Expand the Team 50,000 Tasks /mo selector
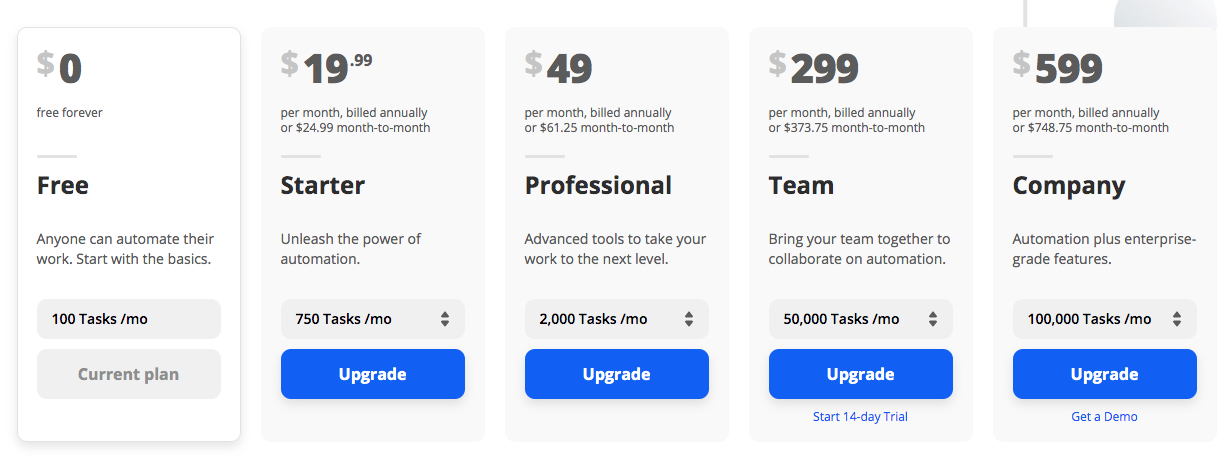The width and height of the screenshot is (1222, 460). point(861,319)
